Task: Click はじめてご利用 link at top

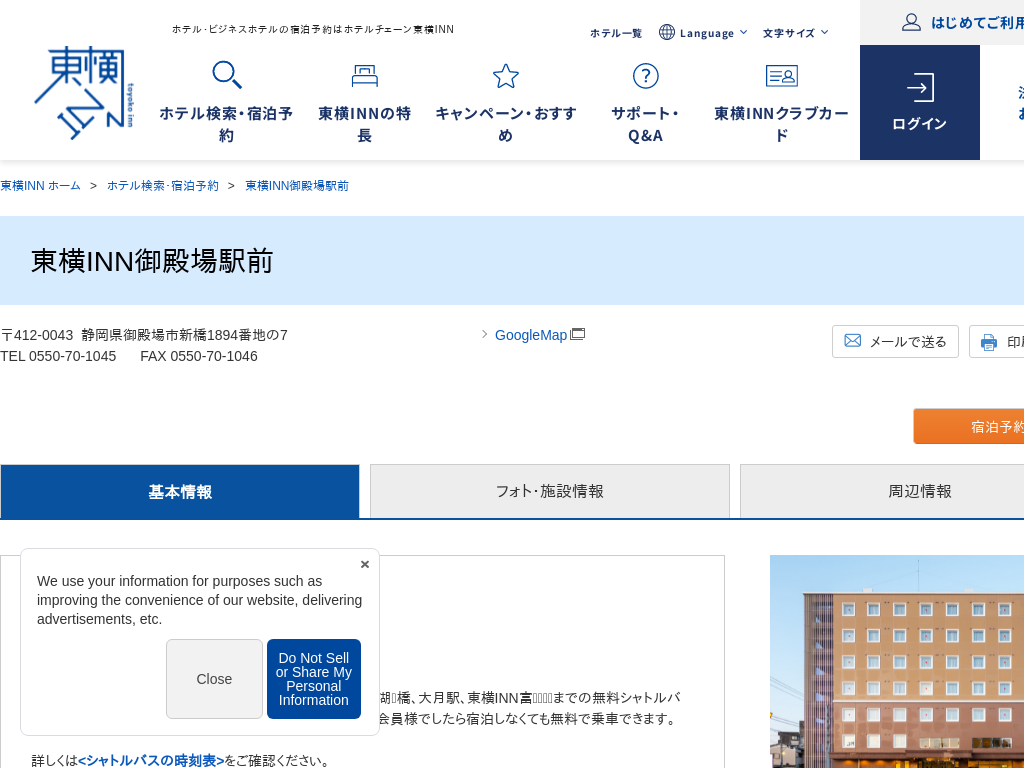Action: (x=977, y=23)
